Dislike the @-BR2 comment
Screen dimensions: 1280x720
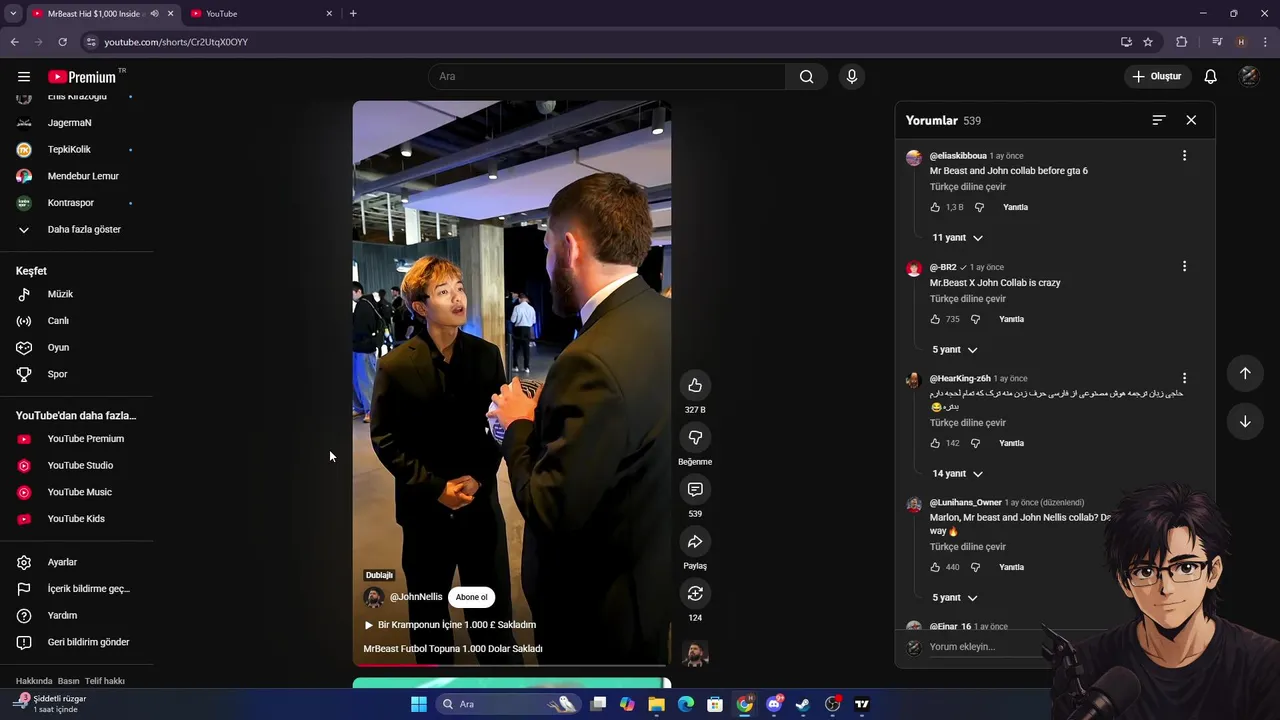click(975, 319)
